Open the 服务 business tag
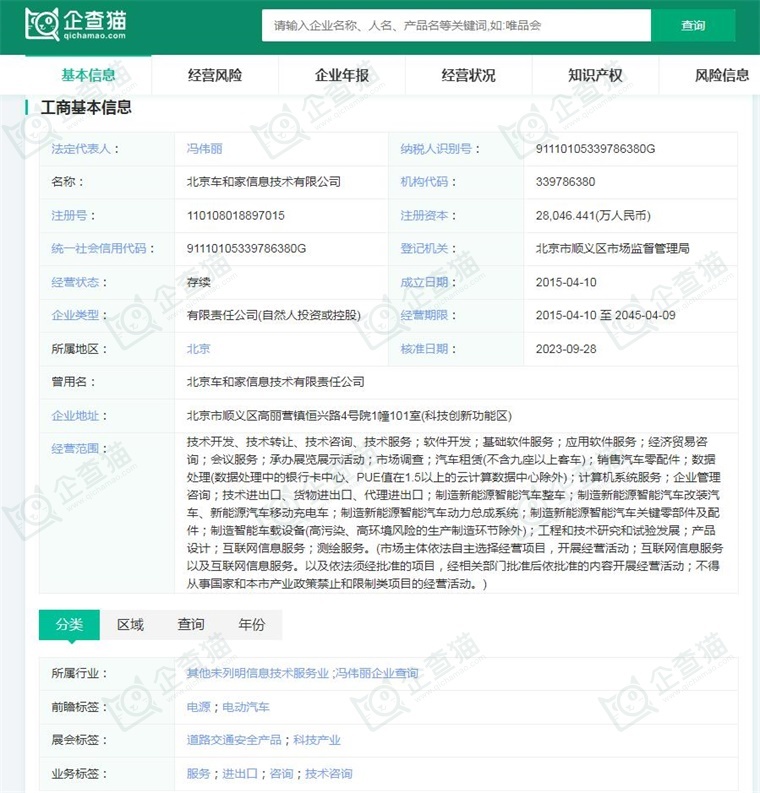 click(x=198, y=774)
